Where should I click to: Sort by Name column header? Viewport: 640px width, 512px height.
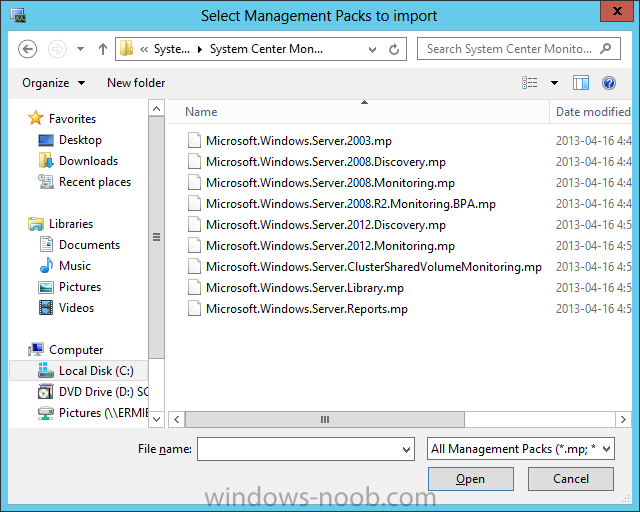(201, 112)
